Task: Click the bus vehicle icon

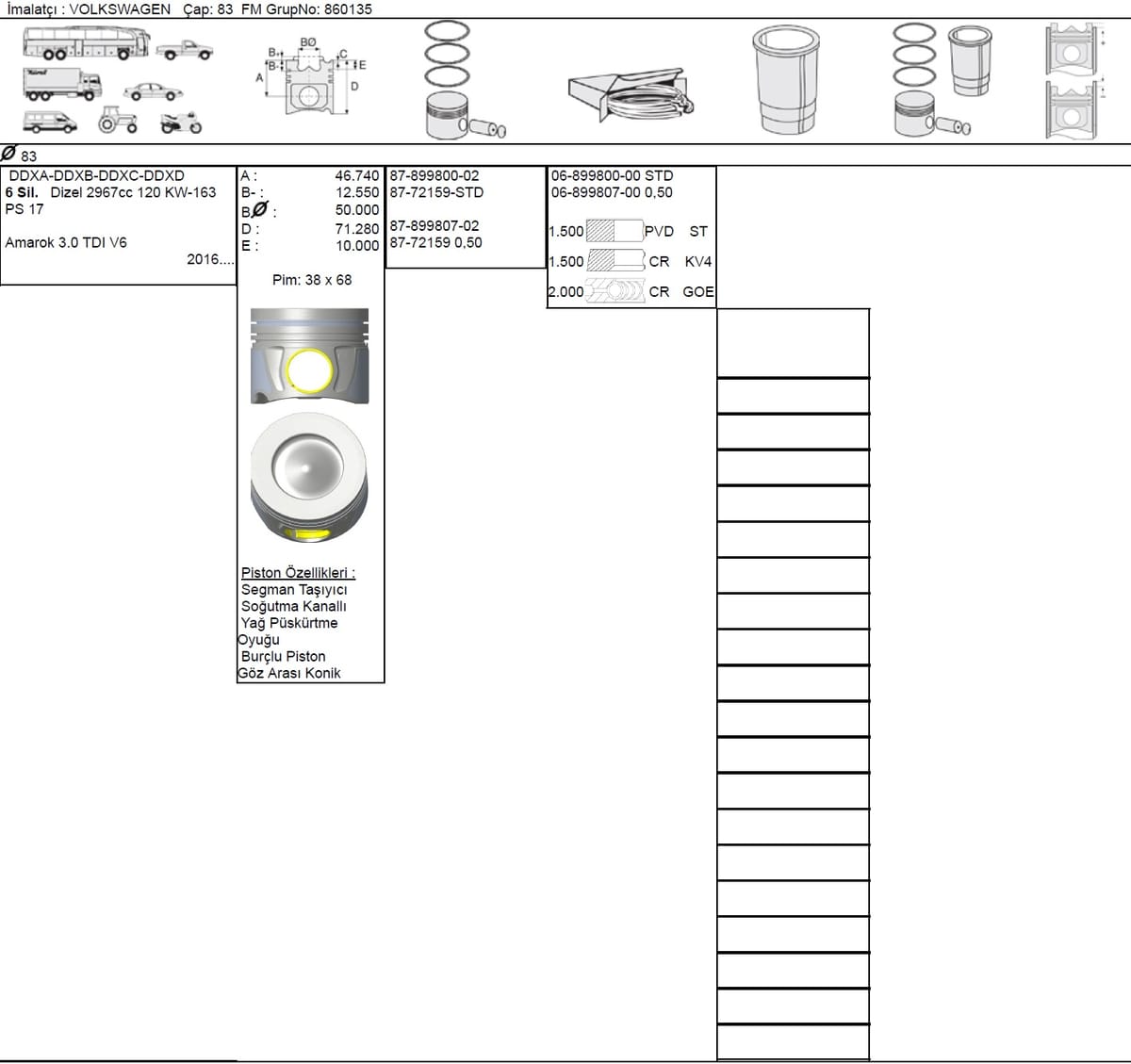Action: point(86,43)
